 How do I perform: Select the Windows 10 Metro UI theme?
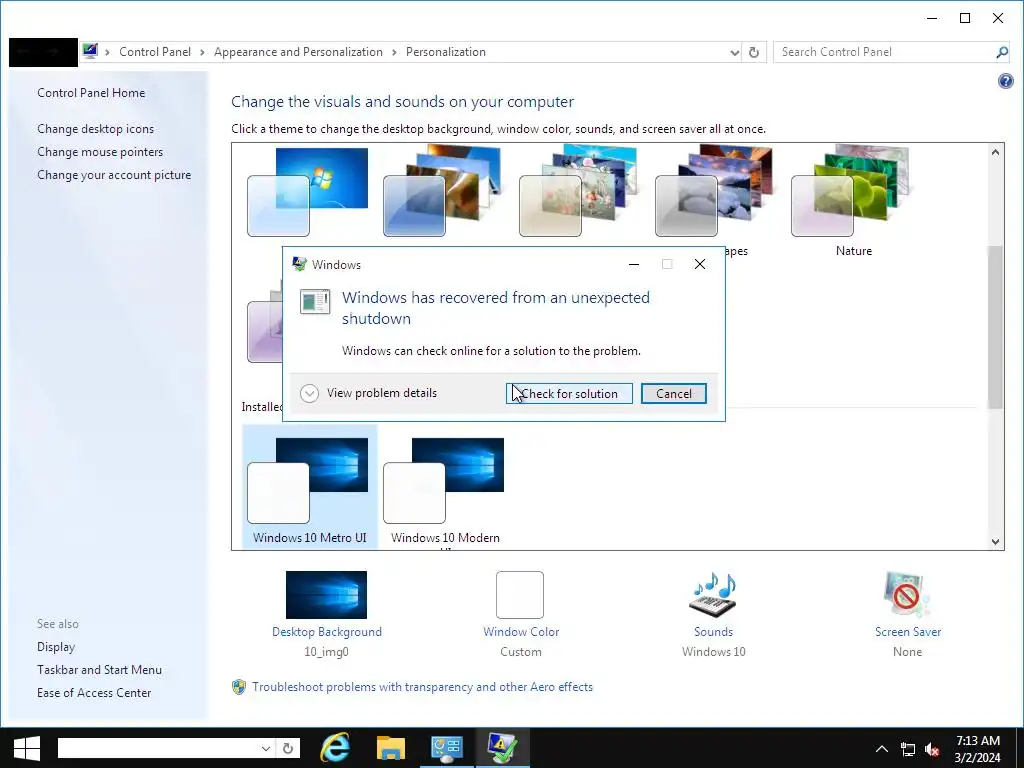click(310, 487)
